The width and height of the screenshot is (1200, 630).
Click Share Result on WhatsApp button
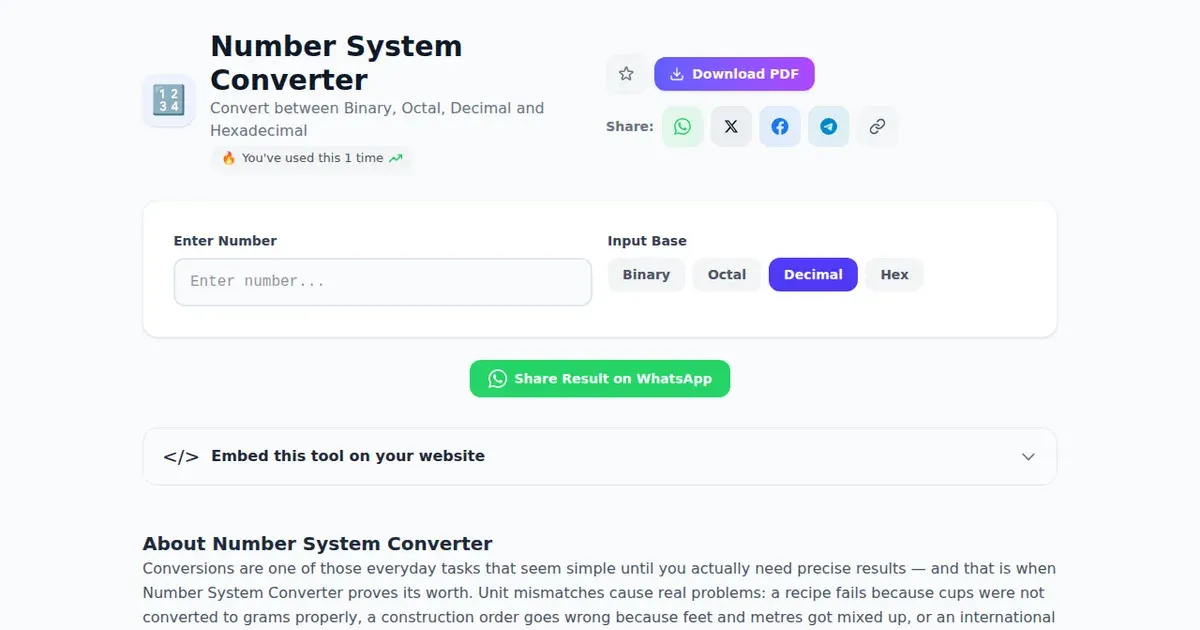[x=600, y=379]
